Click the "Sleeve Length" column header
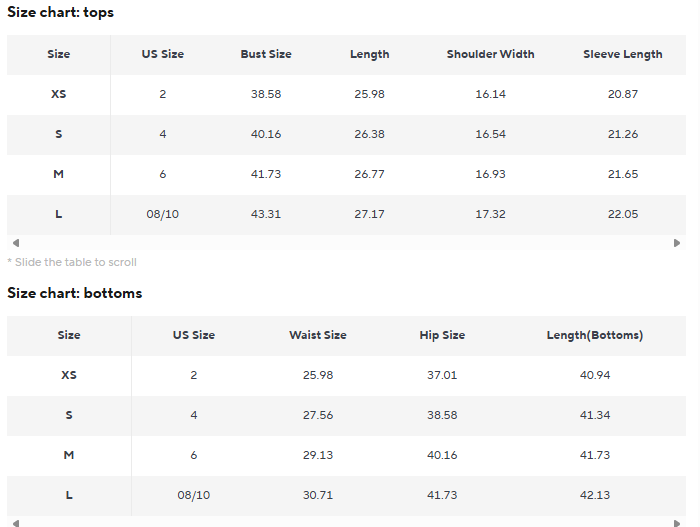 [622, 55]
